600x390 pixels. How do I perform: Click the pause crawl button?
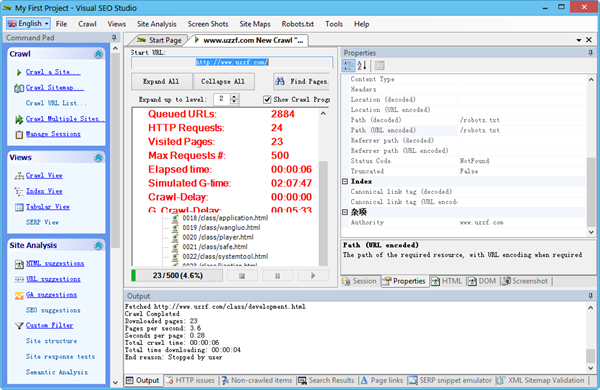[277, 276]
